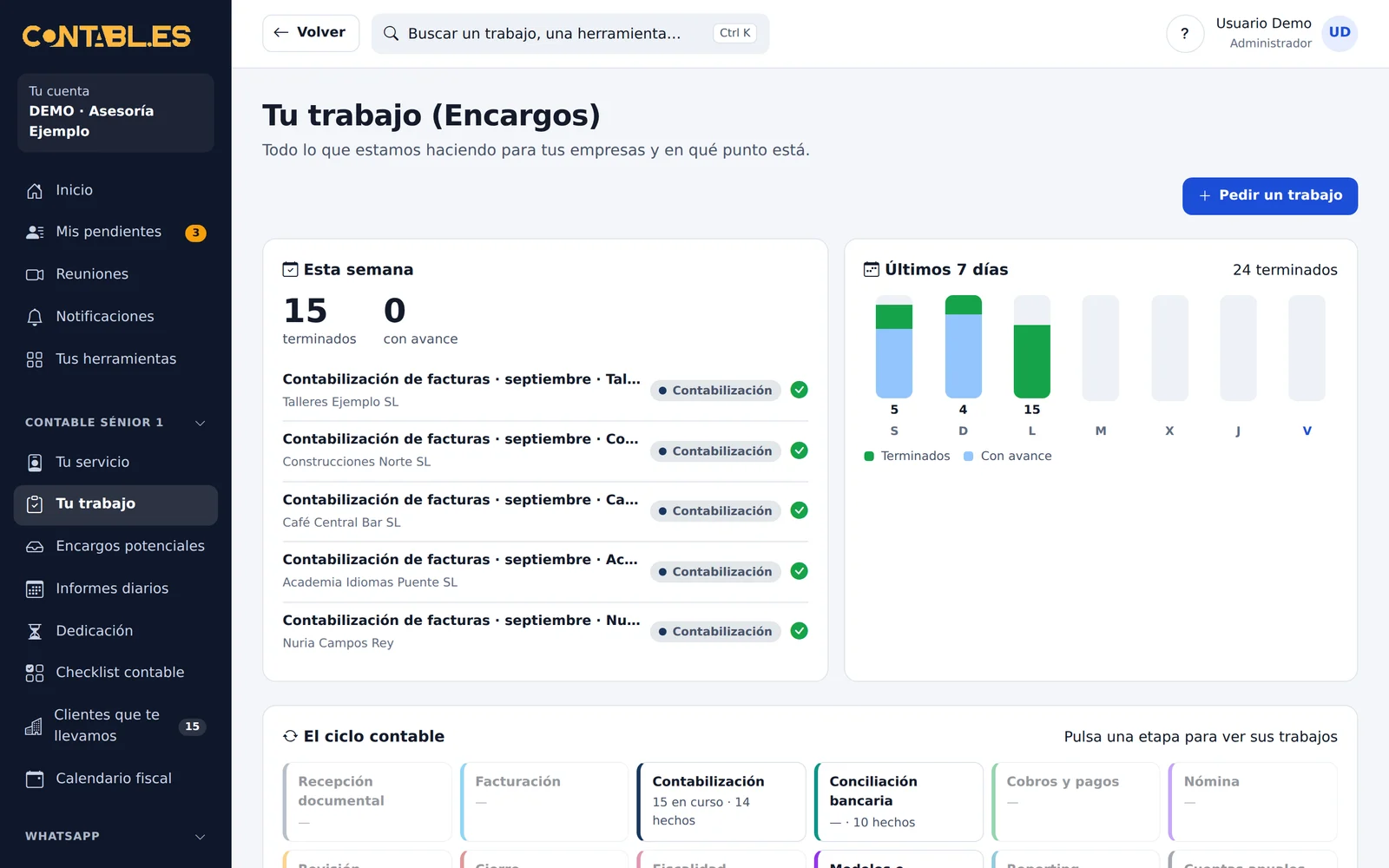
Task: Click the Saturday bar showing 5
Action: point(894,347)
